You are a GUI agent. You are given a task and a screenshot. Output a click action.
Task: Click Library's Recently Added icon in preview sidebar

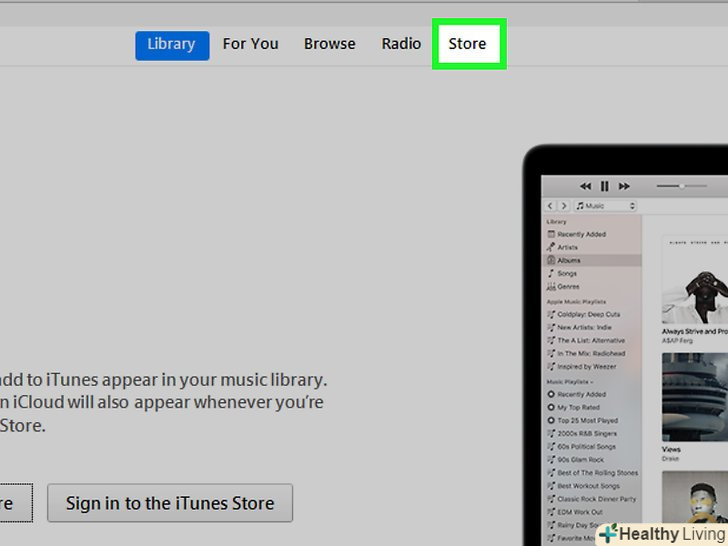[x=551, y=234]
